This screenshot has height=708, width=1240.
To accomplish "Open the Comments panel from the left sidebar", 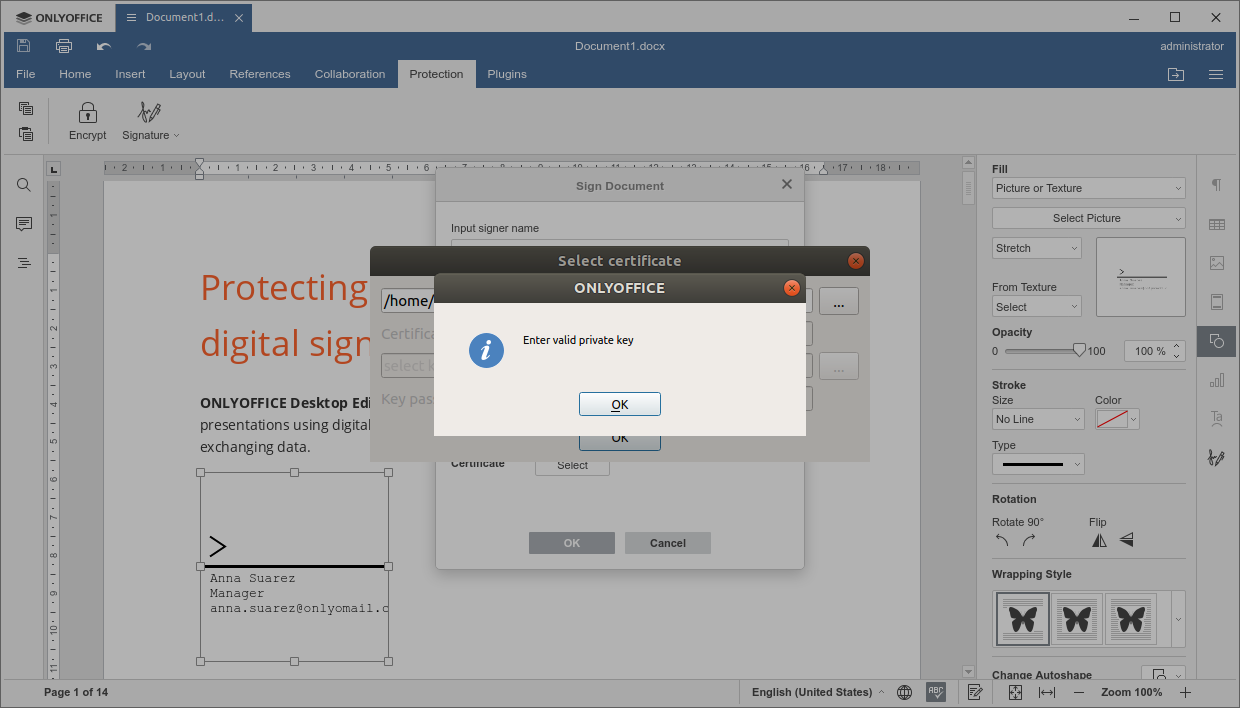I will click(24, 224).
